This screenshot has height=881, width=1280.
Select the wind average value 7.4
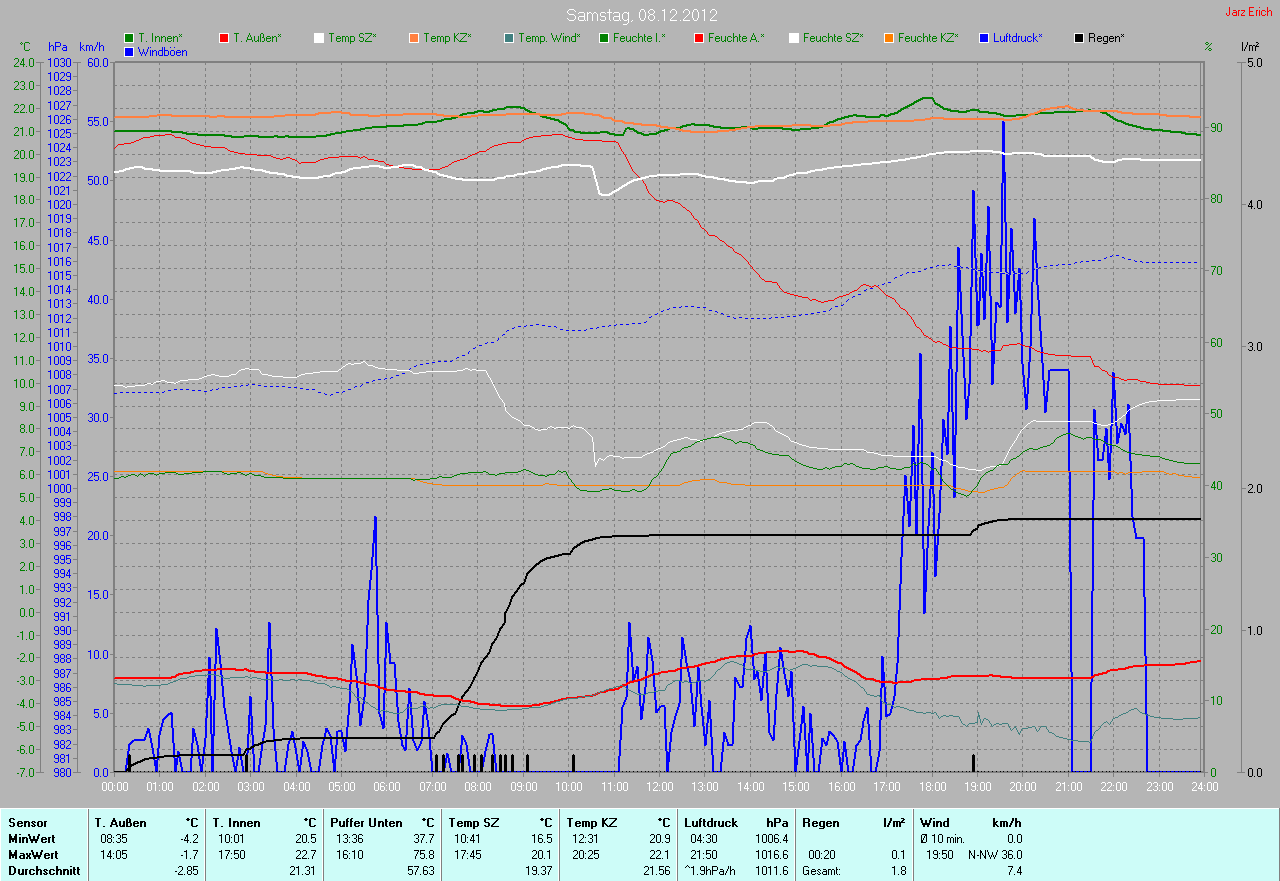pyautogui.click(x=1014, y=871)
